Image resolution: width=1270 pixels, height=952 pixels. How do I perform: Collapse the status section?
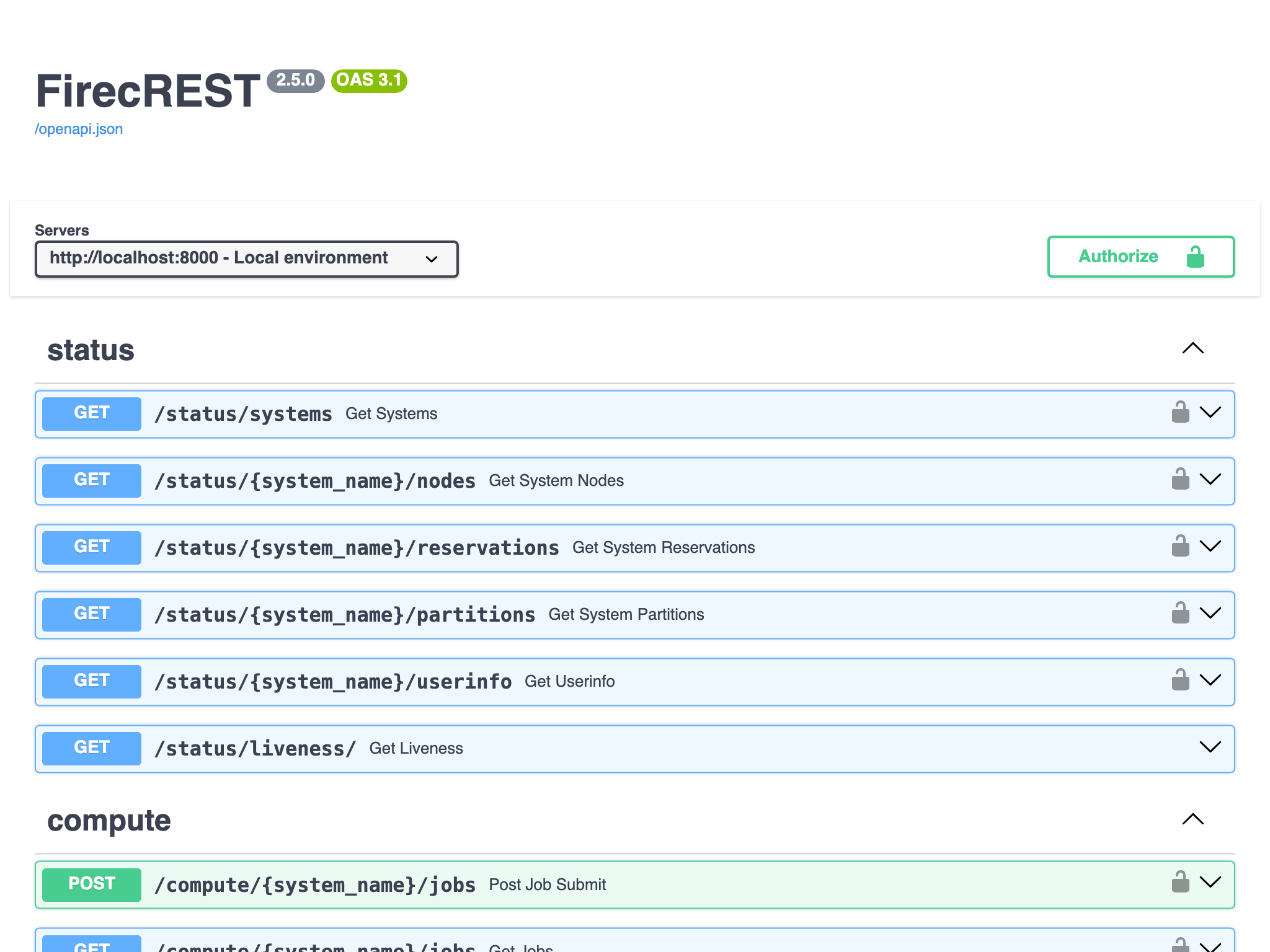pyautogui.click(x=1192, y=348)
